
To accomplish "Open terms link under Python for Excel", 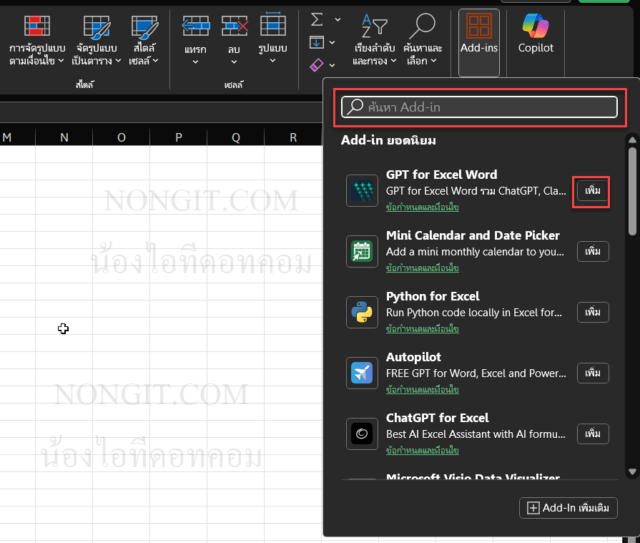I will tap(422, 329).
